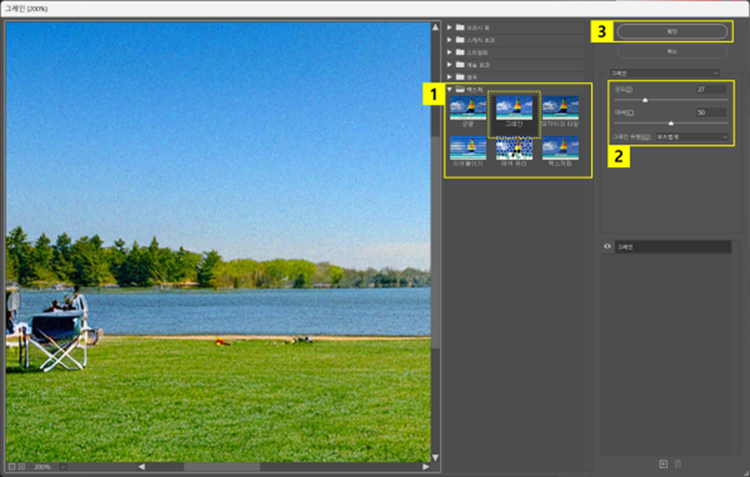The image size is (750, 477).
Task: Click the zoom out minus icon
Action: coord(12,466)
